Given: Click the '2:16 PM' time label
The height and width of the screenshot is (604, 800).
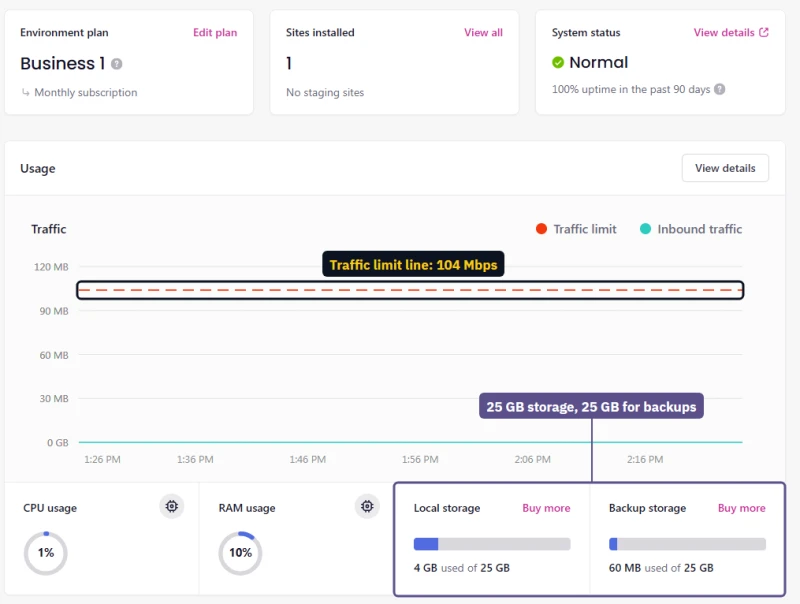Looking at the screenshot, I should (x=645, y=459).
